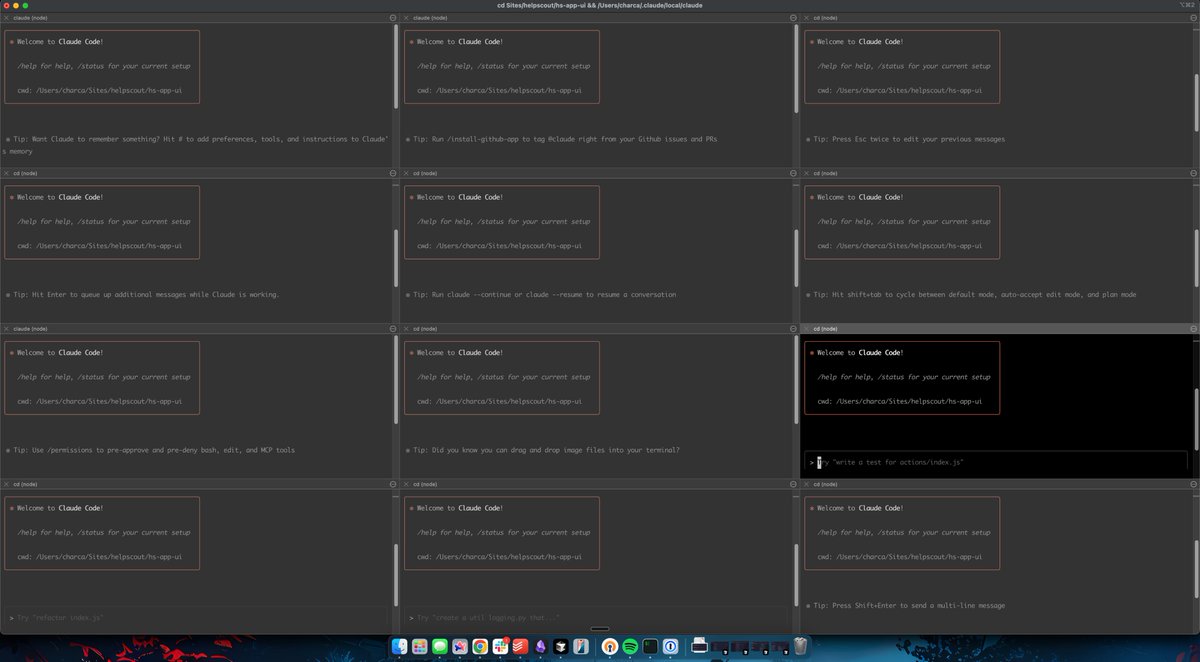This screenshot has width=1200, height=662.
Task: Focus the 'cd (node)' pane title above 'Shift+Enter' tip
Action: [x=827, y=484]
